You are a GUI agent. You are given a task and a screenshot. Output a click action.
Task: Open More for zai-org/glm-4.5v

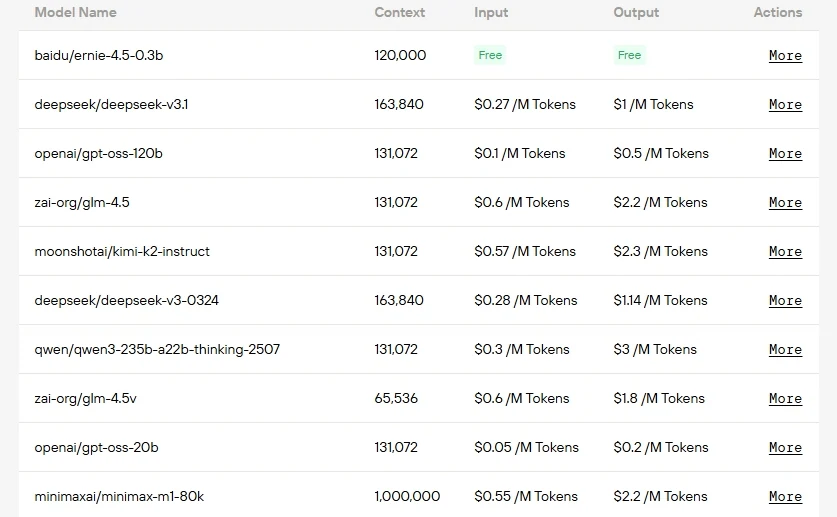tap(785, 399)
